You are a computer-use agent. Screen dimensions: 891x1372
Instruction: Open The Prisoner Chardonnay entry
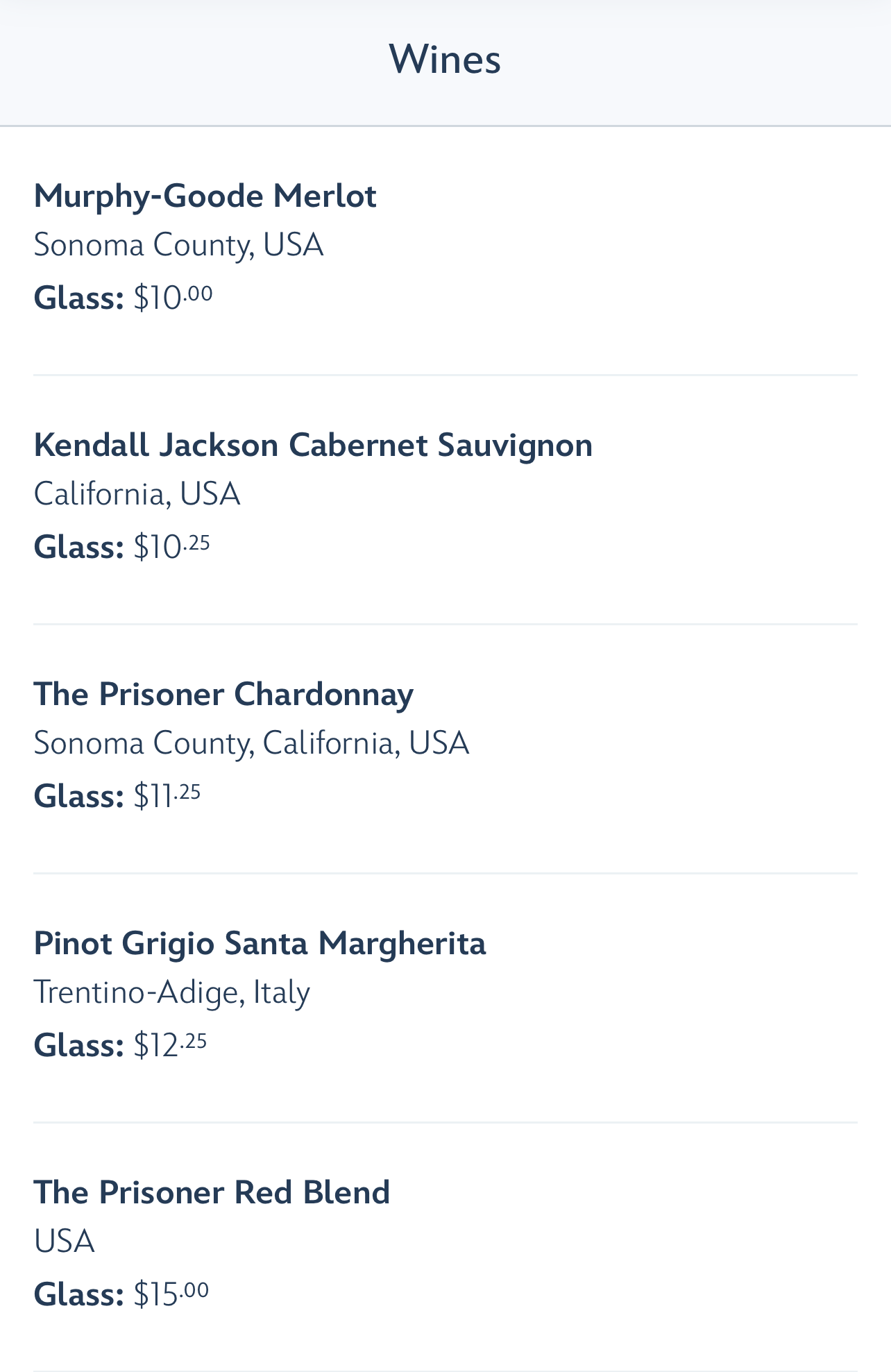pos(223,695)
